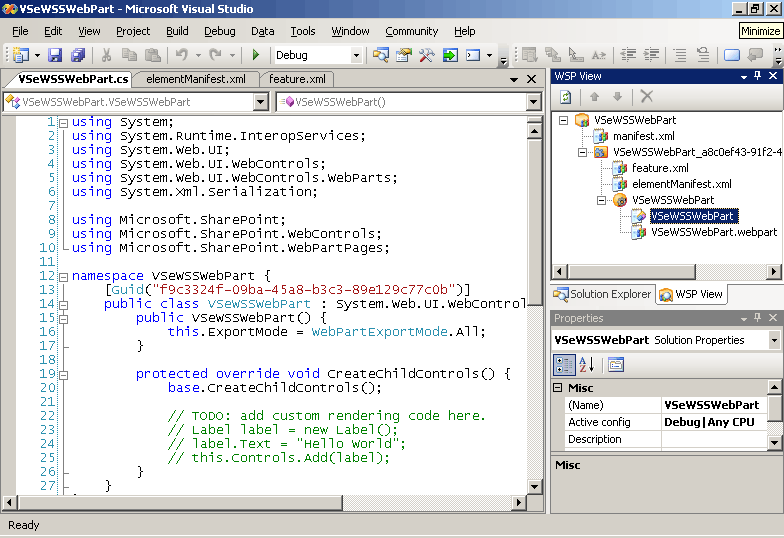Open Property Pages icon in Properties

616,365
